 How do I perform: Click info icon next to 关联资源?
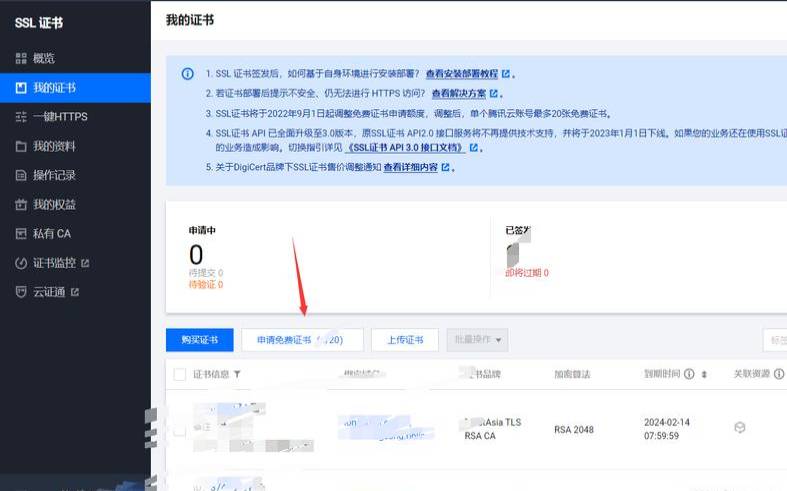[x=779, y=374]
